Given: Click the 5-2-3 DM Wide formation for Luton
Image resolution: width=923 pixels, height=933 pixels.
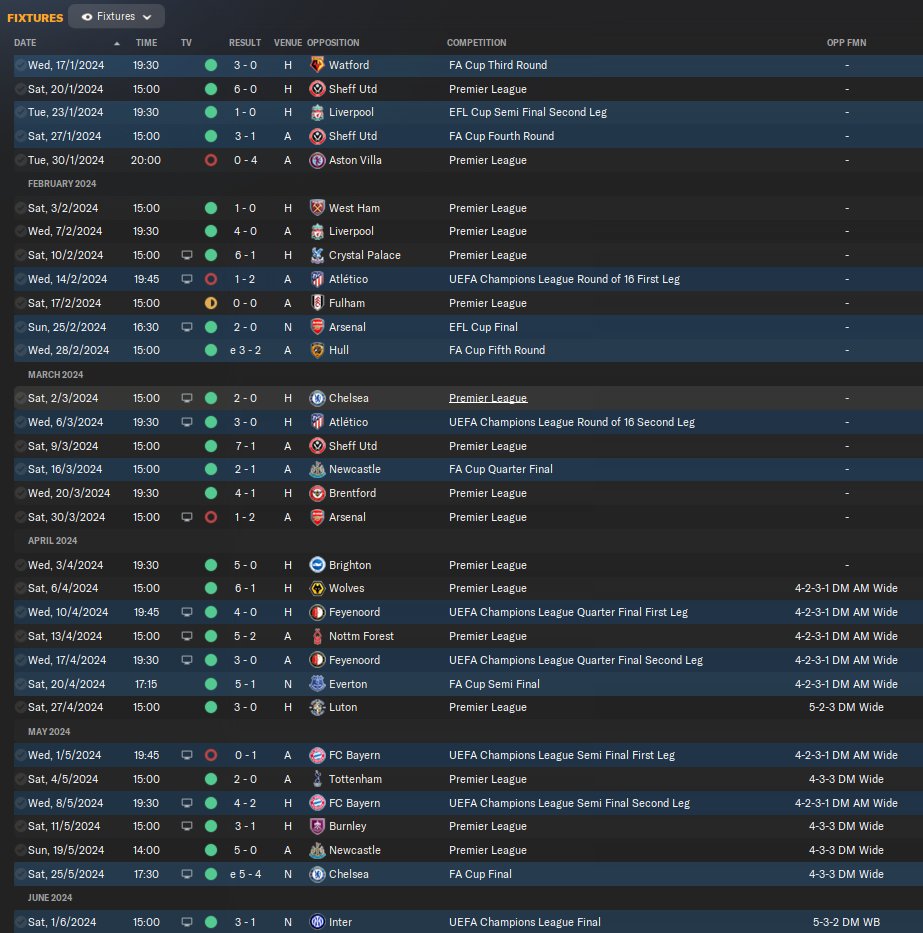Looking at the screenshot, I should coord(846,707).
